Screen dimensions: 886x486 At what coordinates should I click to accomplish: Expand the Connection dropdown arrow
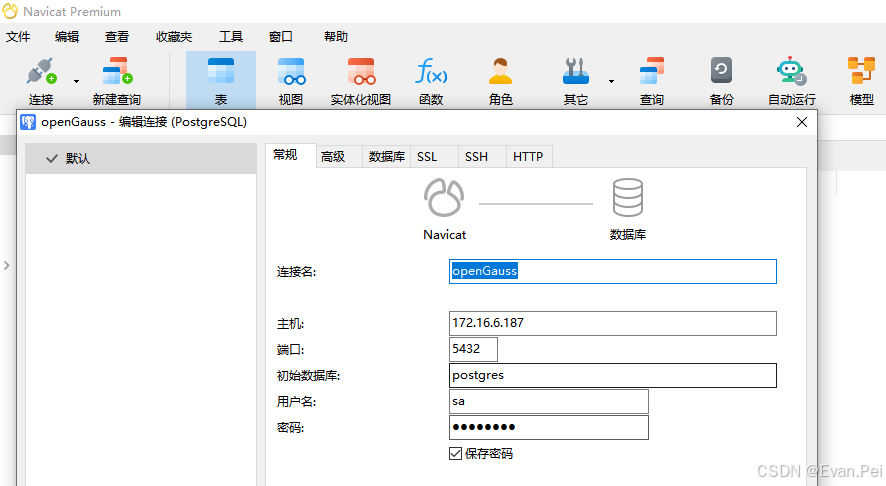[76, 81]
